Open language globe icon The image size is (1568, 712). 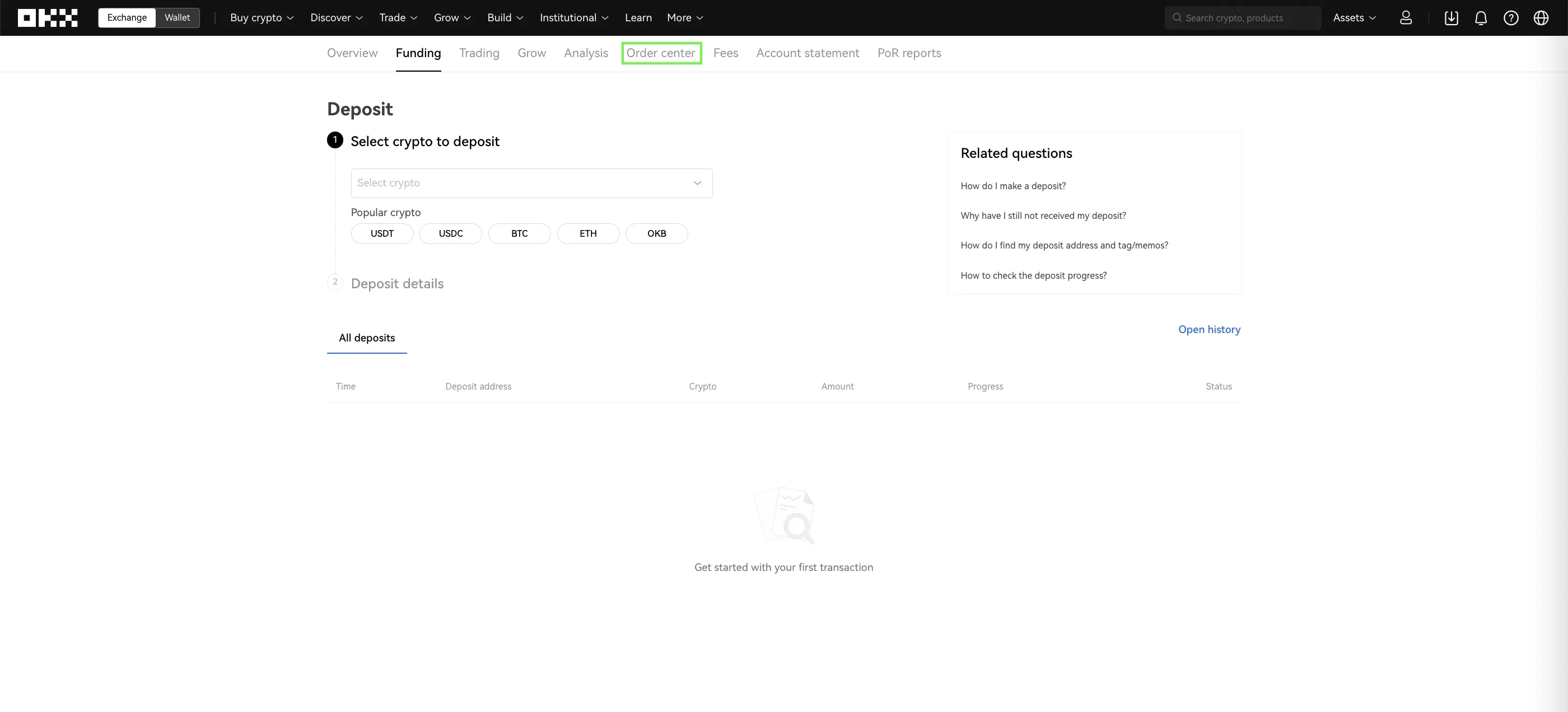[1541, 18]
